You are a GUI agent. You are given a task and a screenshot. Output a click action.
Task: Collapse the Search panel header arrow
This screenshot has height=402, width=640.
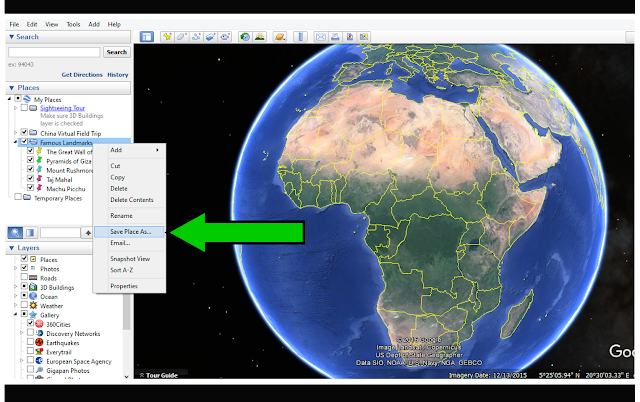tap(11, 37)
